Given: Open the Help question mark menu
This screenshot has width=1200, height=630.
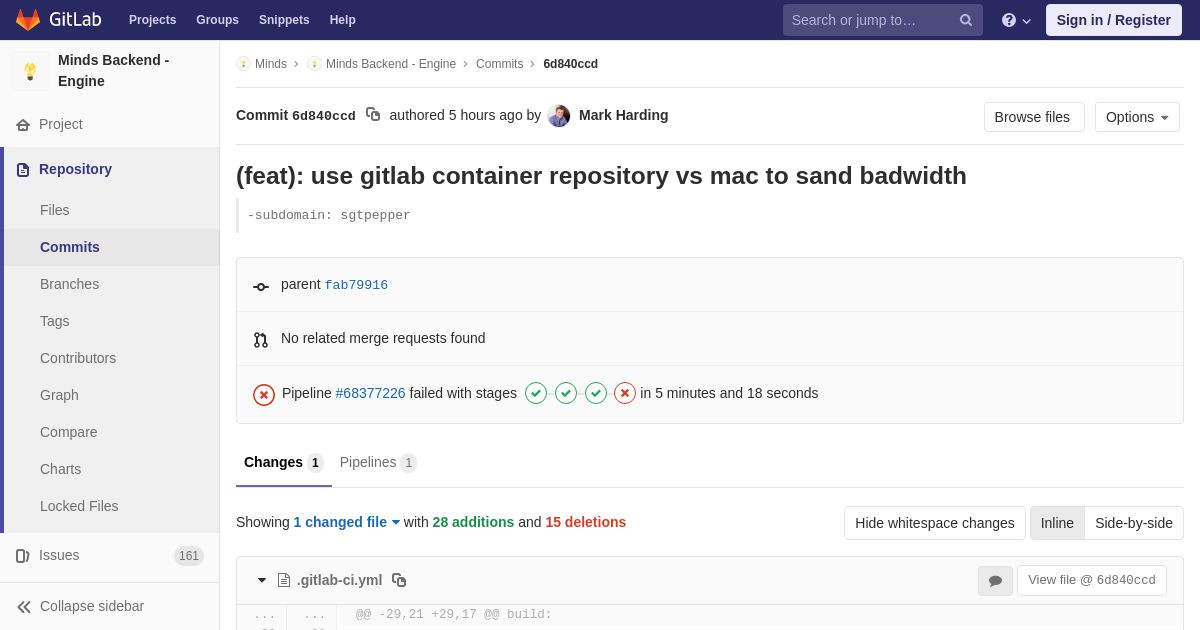Looking at the screenshot, I should point(1015,20).
